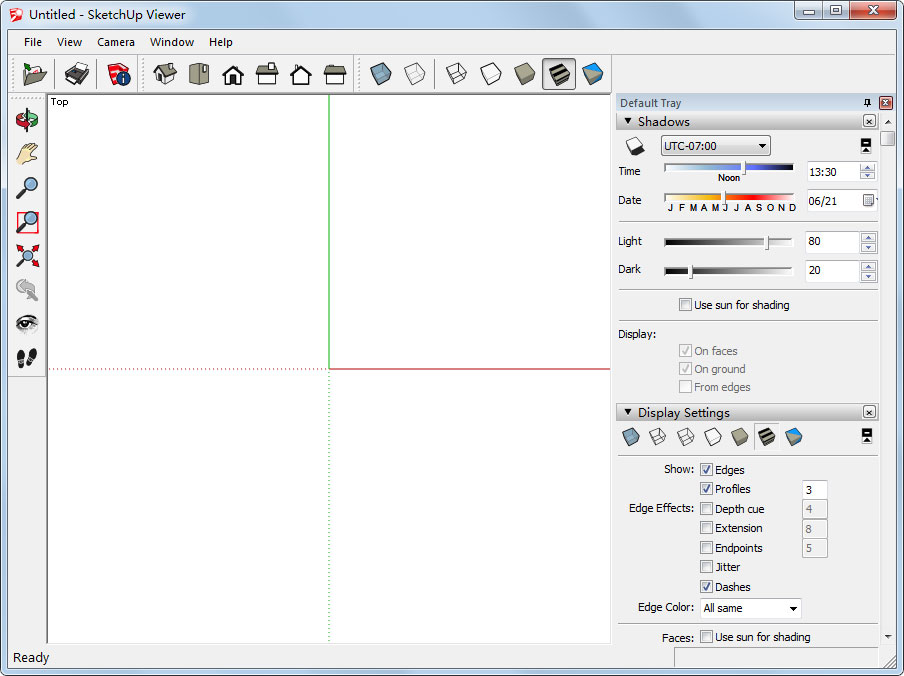904x676 pixels.
Task: Click the Open file toolbar icon
Action: [x=34, y=74]
